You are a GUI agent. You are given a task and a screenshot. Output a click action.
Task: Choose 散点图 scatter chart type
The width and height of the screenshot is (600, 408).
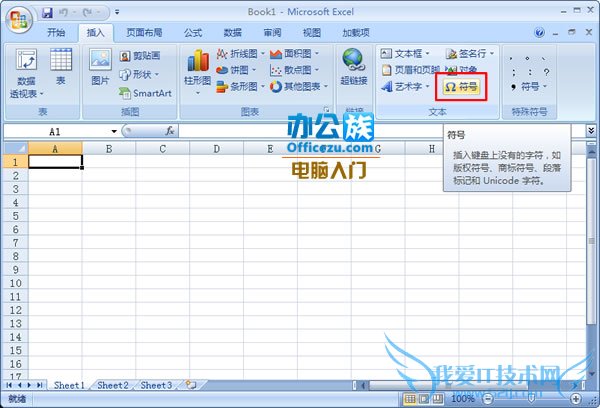[x=294, y=70]
